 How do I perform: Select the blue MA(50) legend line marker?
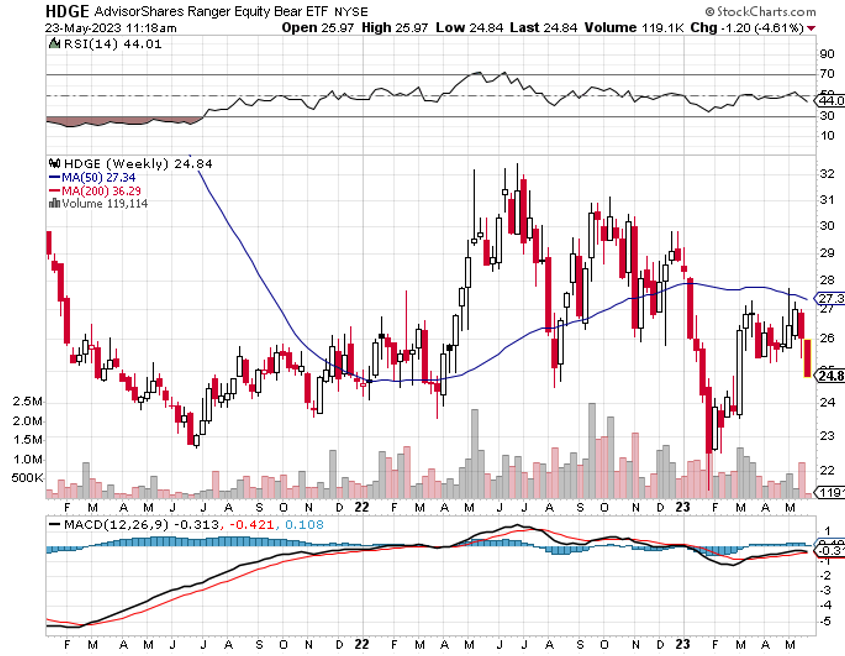click(54, 177)
